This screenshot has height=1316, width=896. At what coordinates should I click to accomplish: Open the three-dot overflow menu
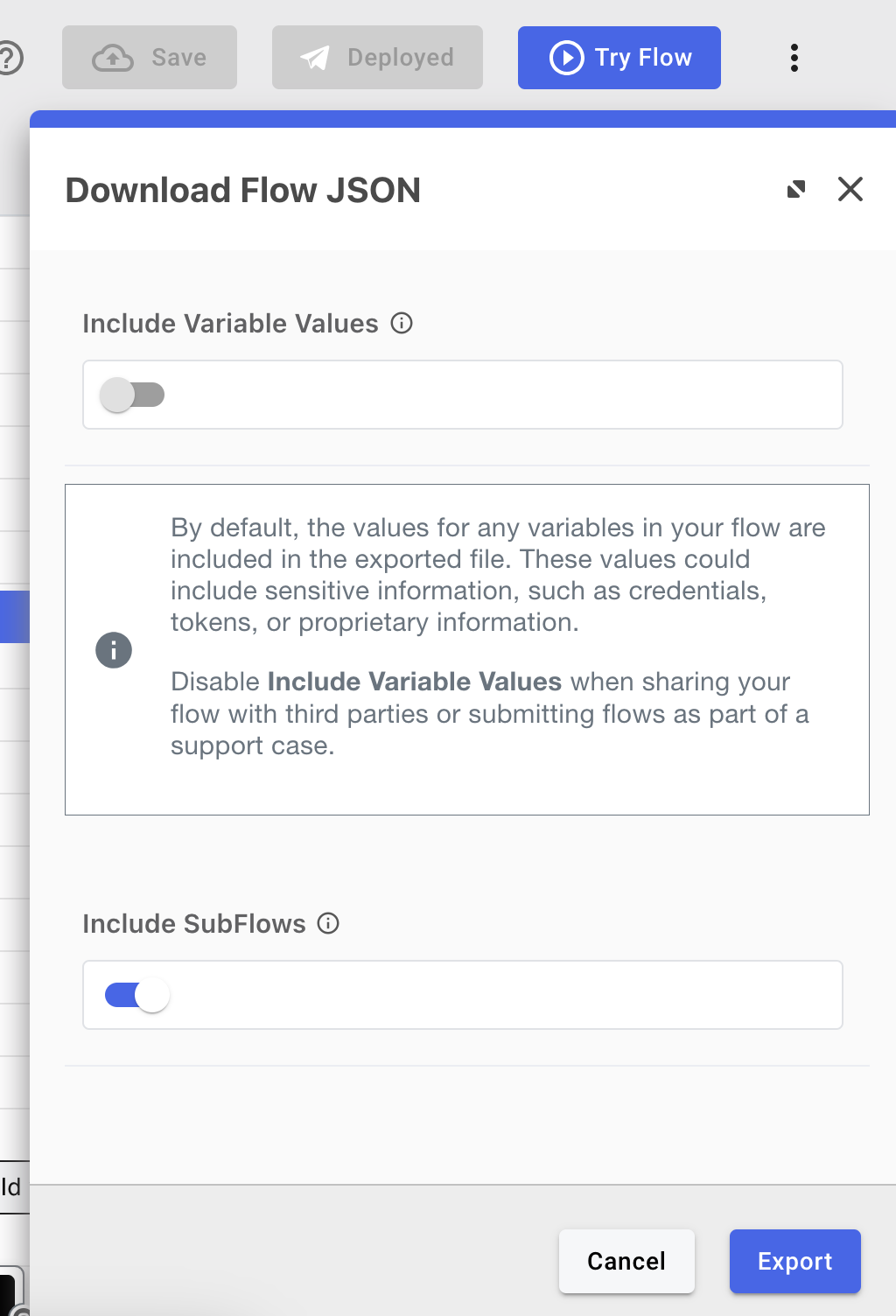point(794,58)
